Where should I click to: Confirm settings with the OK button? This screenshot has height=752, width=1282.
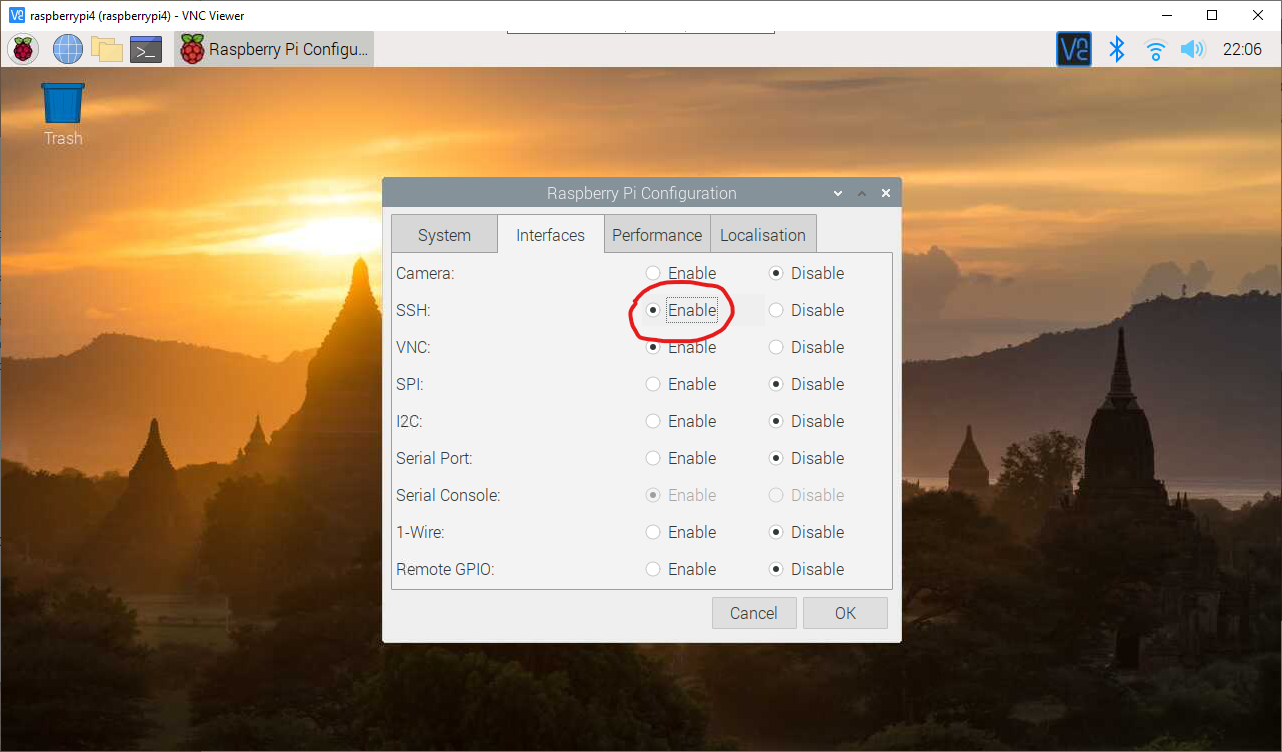point(845,612)
